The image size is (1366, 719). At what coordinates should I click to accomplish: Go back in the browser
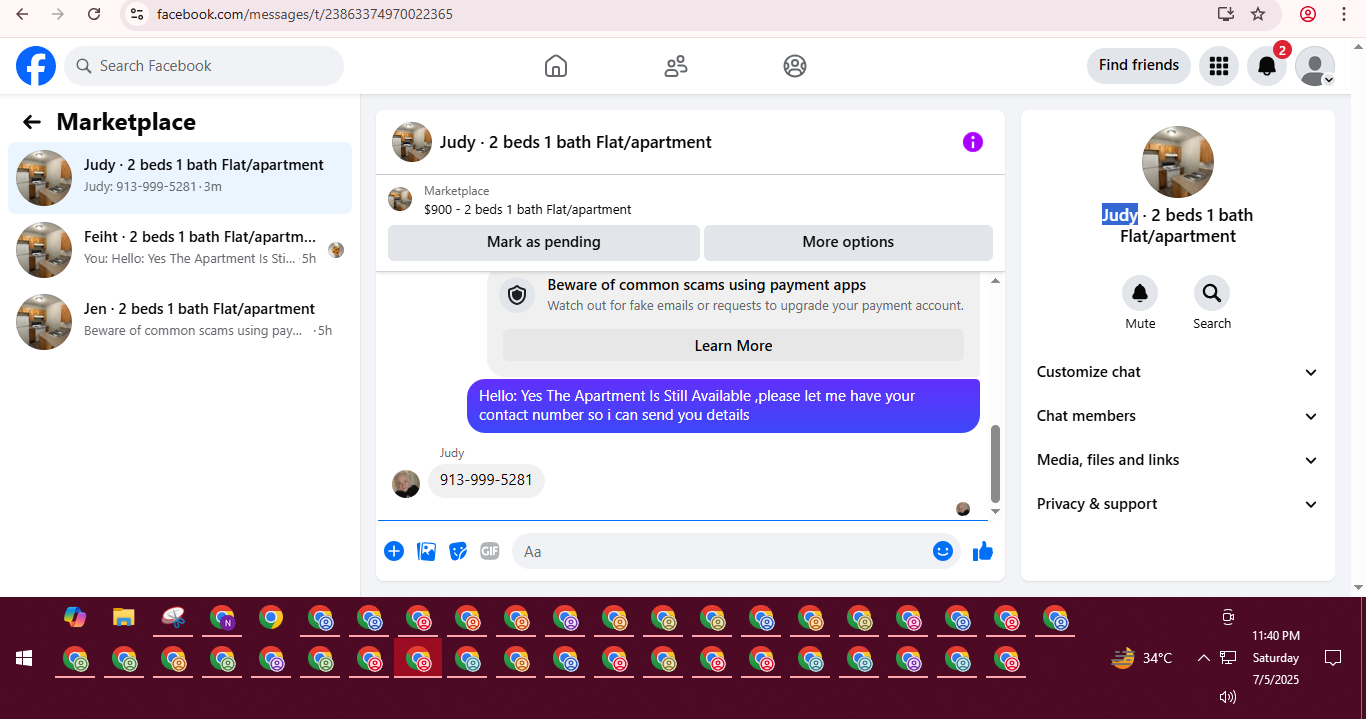click(22, 14)
